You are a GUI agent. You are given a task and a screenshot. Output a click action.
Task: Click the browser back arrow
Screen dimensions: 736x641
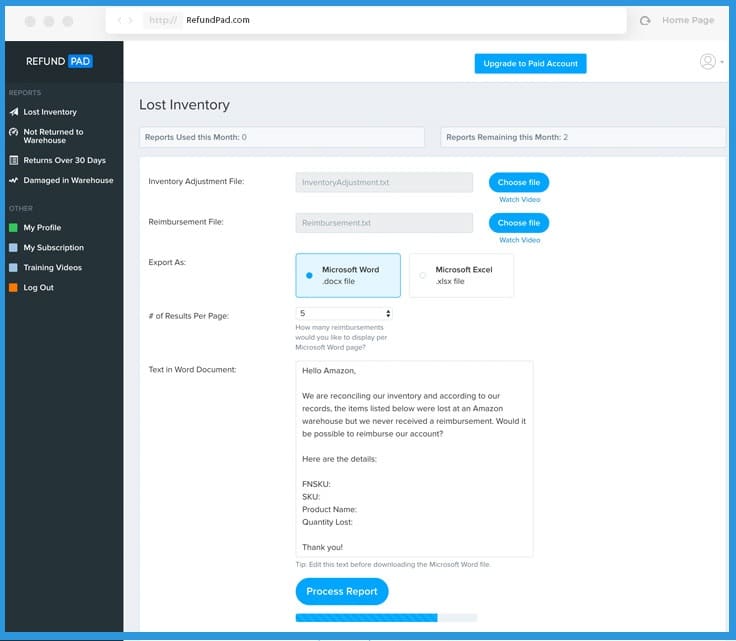click(x=120, y=20)
